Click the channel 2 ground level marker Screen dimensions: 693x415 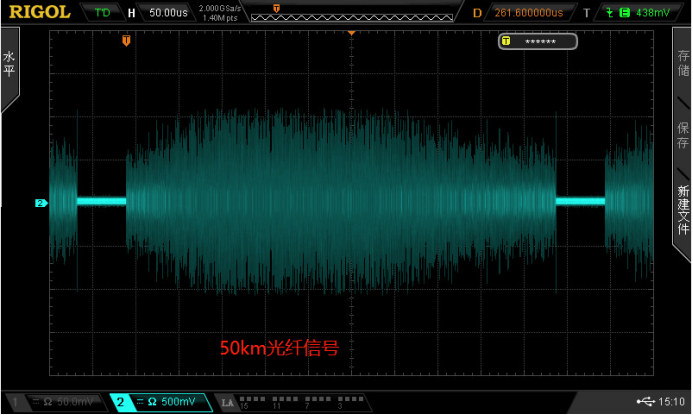41,203
